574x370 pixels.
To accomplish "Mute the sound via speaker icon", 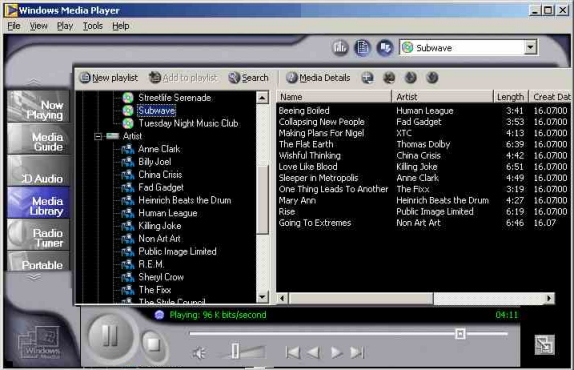I will pyautogui.click(x=199, y=353).
